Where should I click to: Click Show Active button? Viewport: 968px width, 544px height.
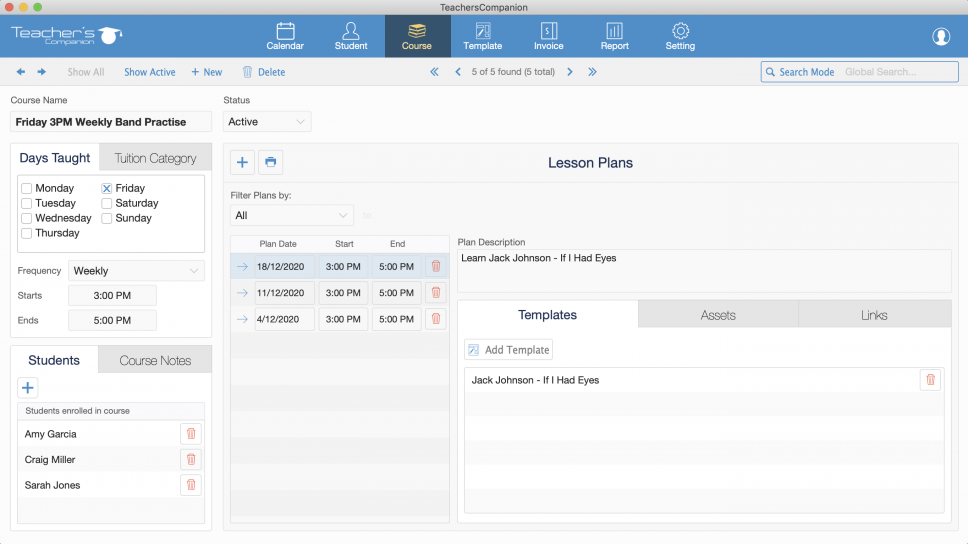coord(149,72)
